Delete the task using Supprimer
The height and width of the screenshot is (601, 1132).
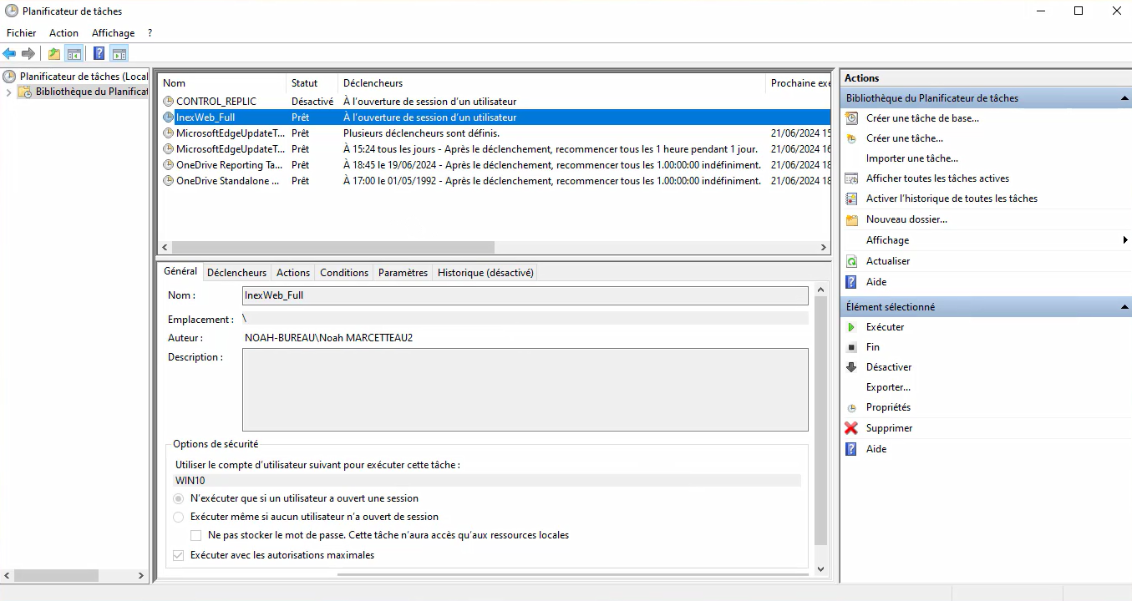(889, 428)
